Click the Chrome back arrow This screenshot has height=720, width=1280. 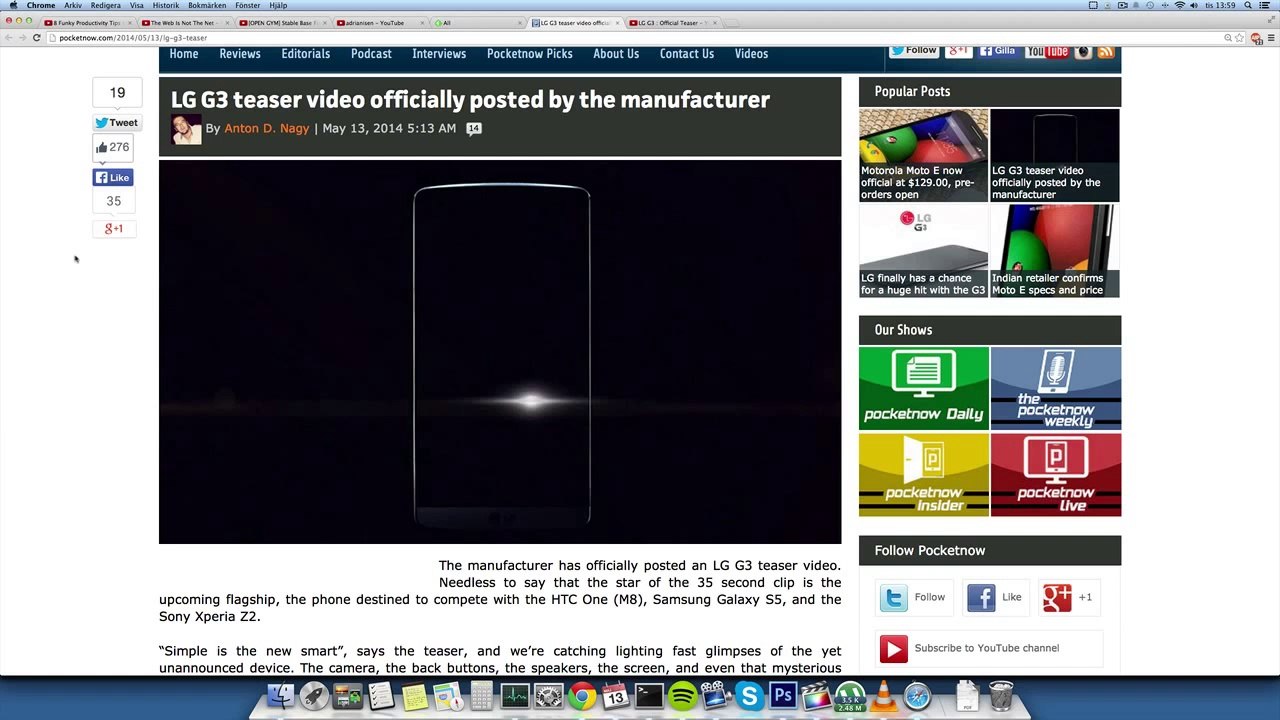9,38
